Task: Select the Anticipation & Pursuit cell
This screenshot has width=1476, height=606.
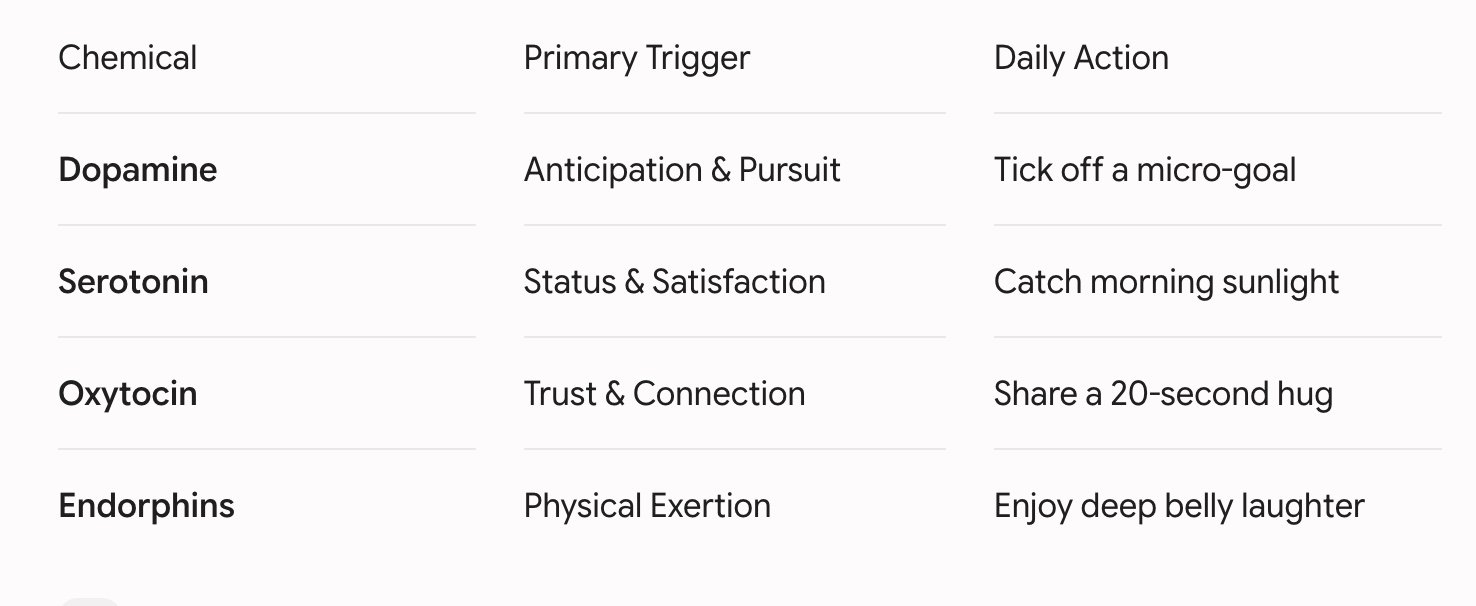Action: point(682,170)
